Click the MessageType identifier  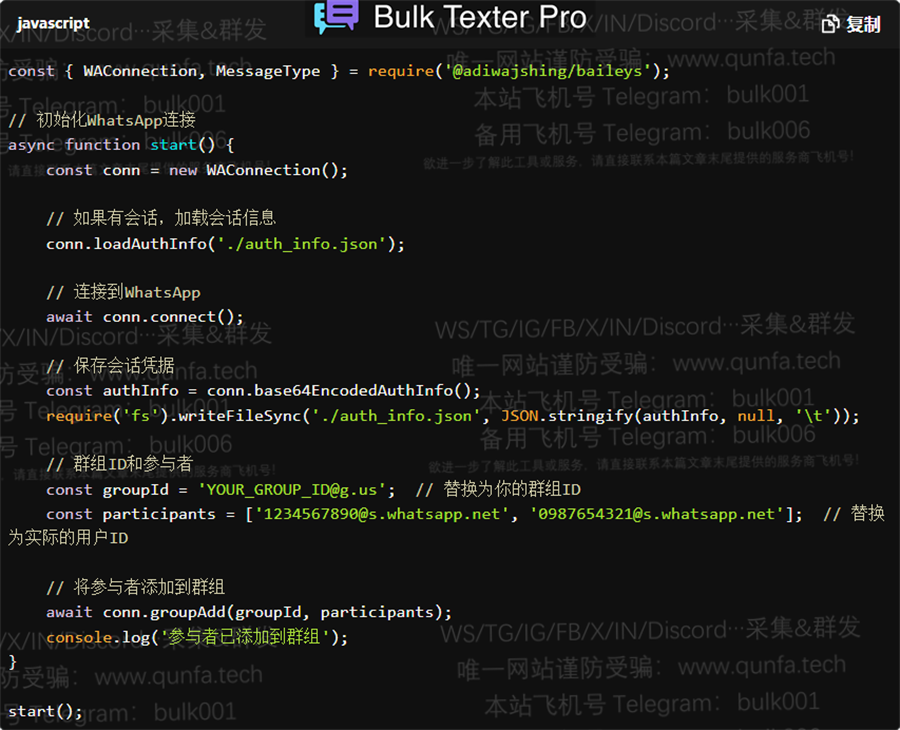tap(268, 71)
